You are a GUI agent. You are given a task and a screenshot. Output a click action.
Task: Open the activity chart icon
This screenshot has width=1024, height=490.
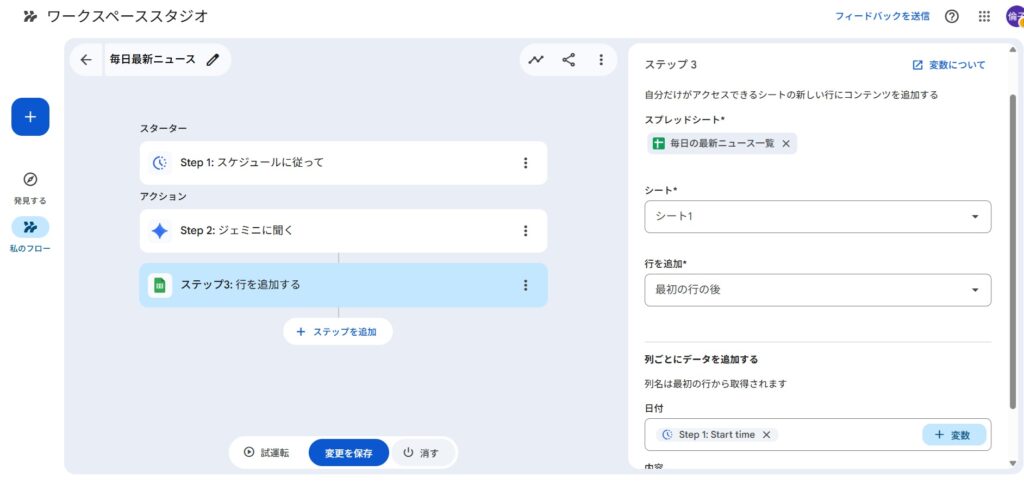click(537, 60)
